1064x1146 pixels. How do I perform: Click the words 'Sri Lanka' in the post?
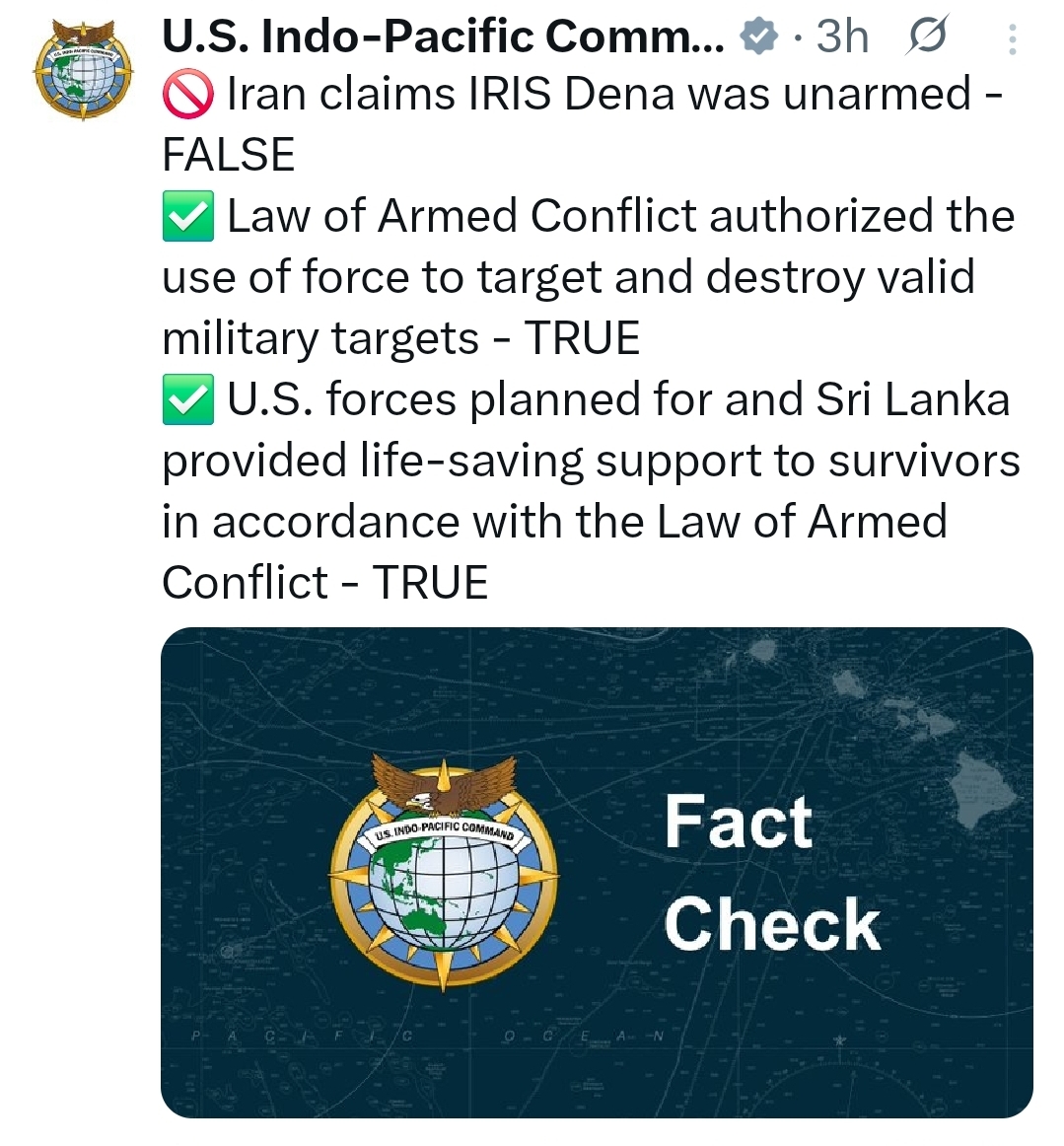tap(913, 400)
